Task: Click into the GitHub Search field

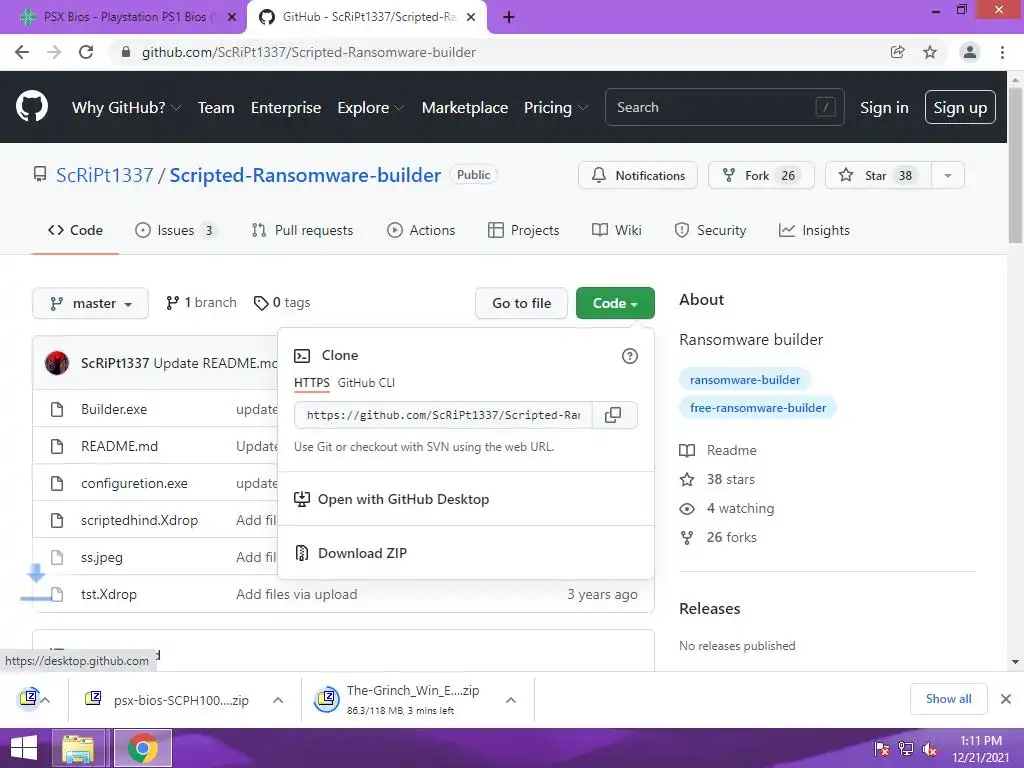Action: pyautogui.click(x=724, y=108)
